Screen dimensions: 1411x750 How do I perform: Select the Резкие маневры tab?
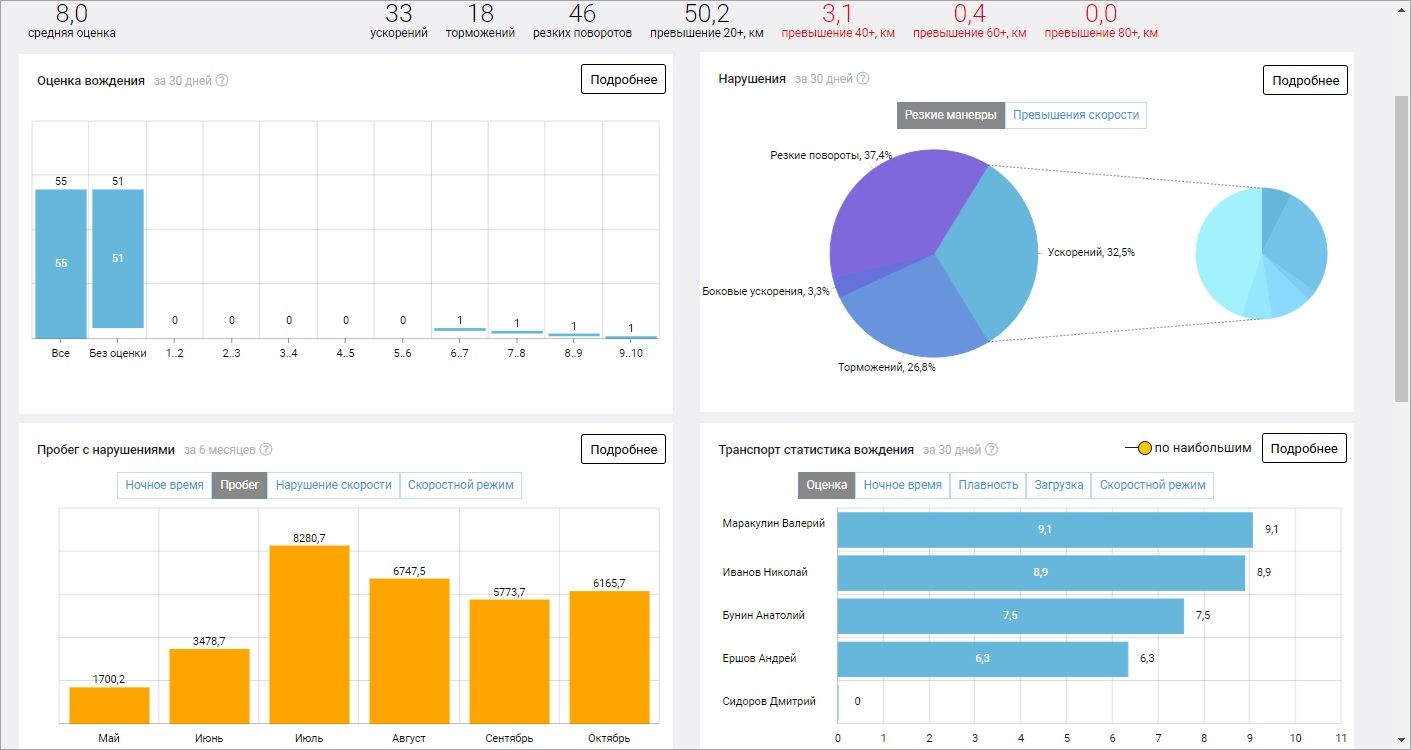tap(951, 115)
